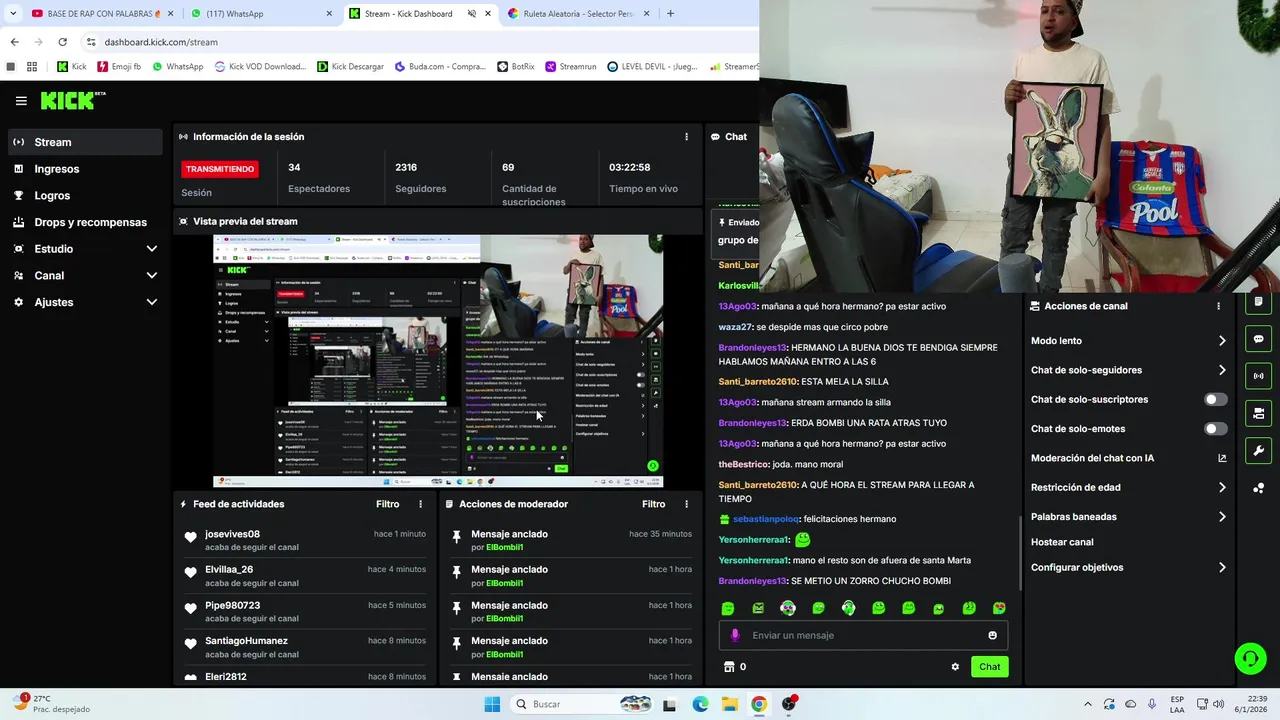1280x720 pixels.
Task: Click the shop icon beside 0
Action: (729, 667)
